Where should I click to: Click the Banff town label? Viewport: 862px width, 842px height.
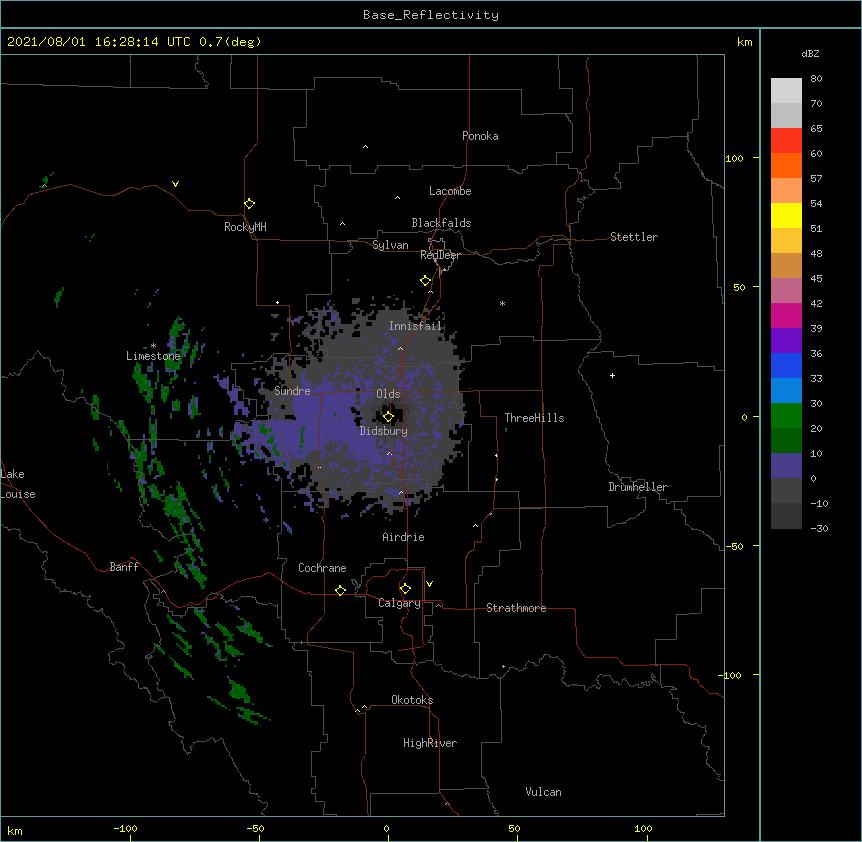point(124,567)
